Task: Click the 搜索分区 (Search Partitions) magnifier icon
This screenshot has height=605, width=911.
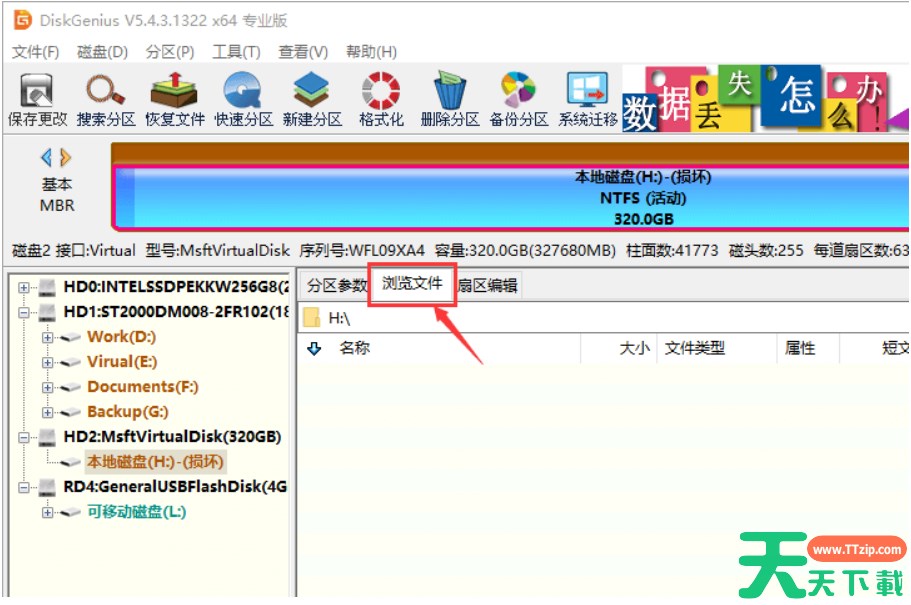Action: click(105, 93)
